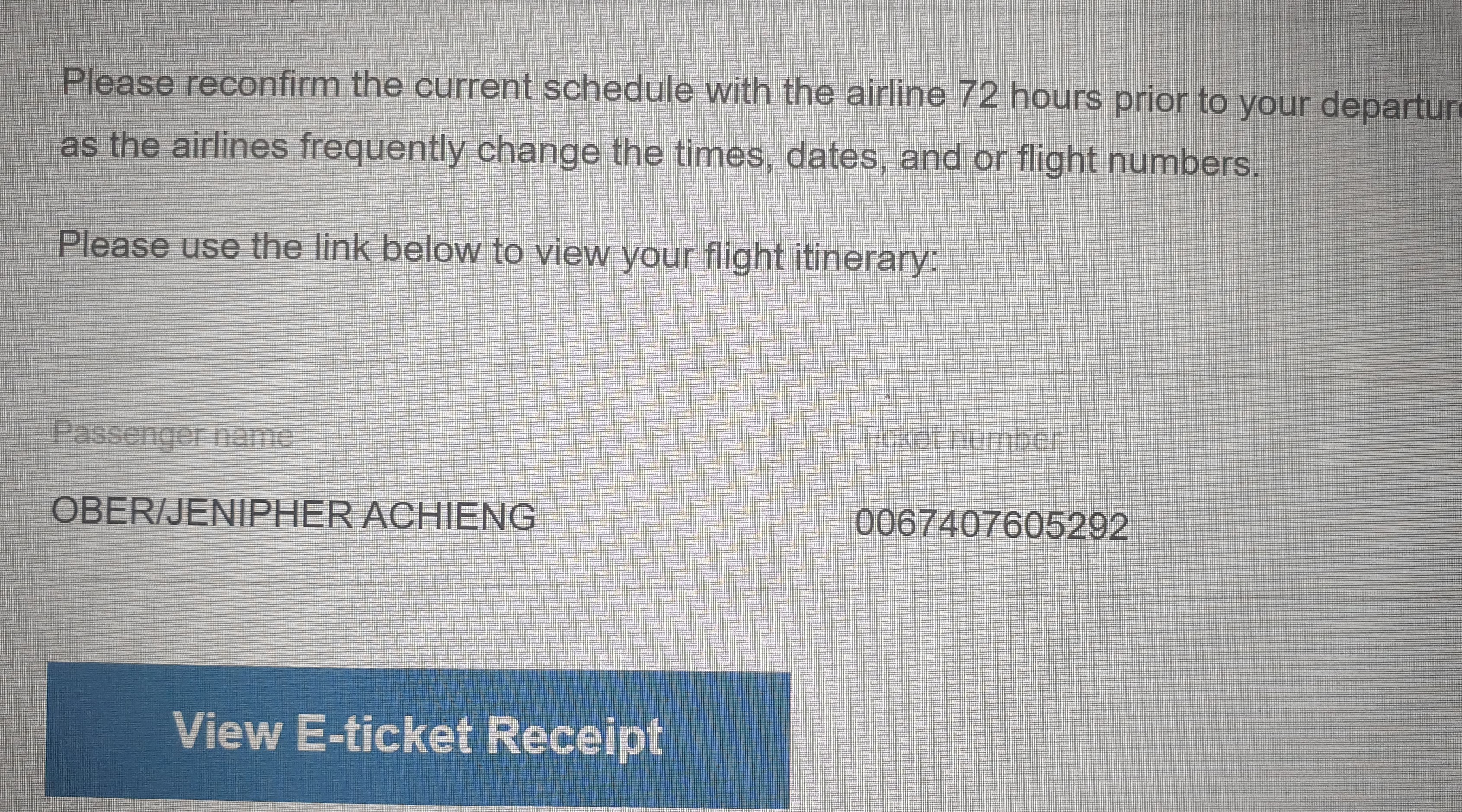The width and height of the screenshot is (1462, 812).
Task: Click the ticket number 0067407605292
Action: click(x=991, y=525)
